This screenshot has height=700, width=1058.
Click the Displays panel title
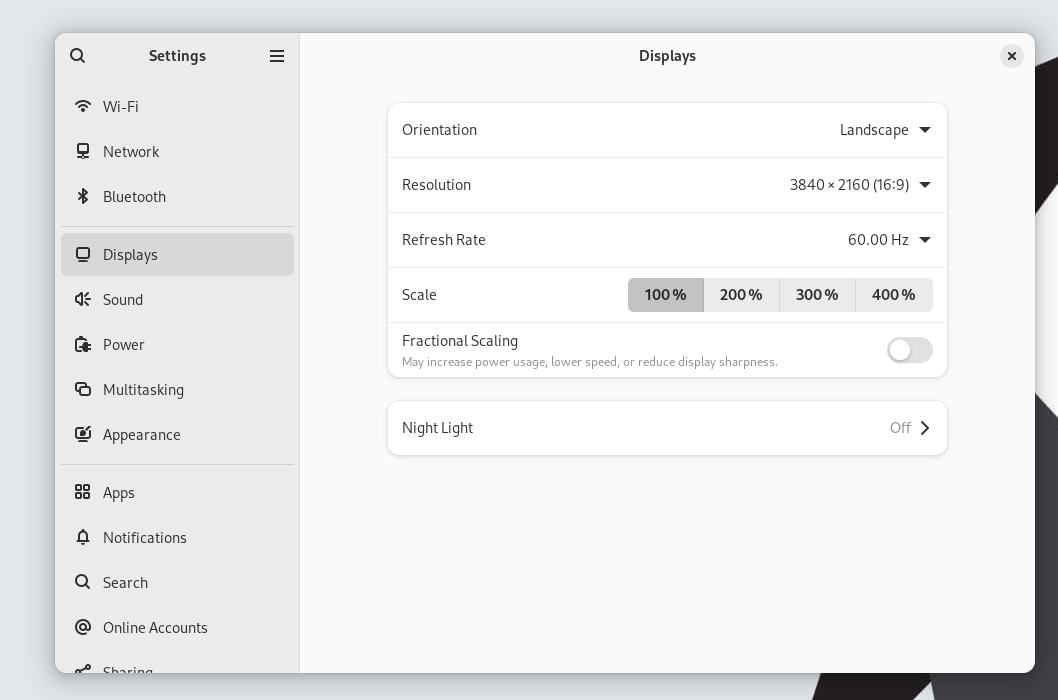point(667,56)
